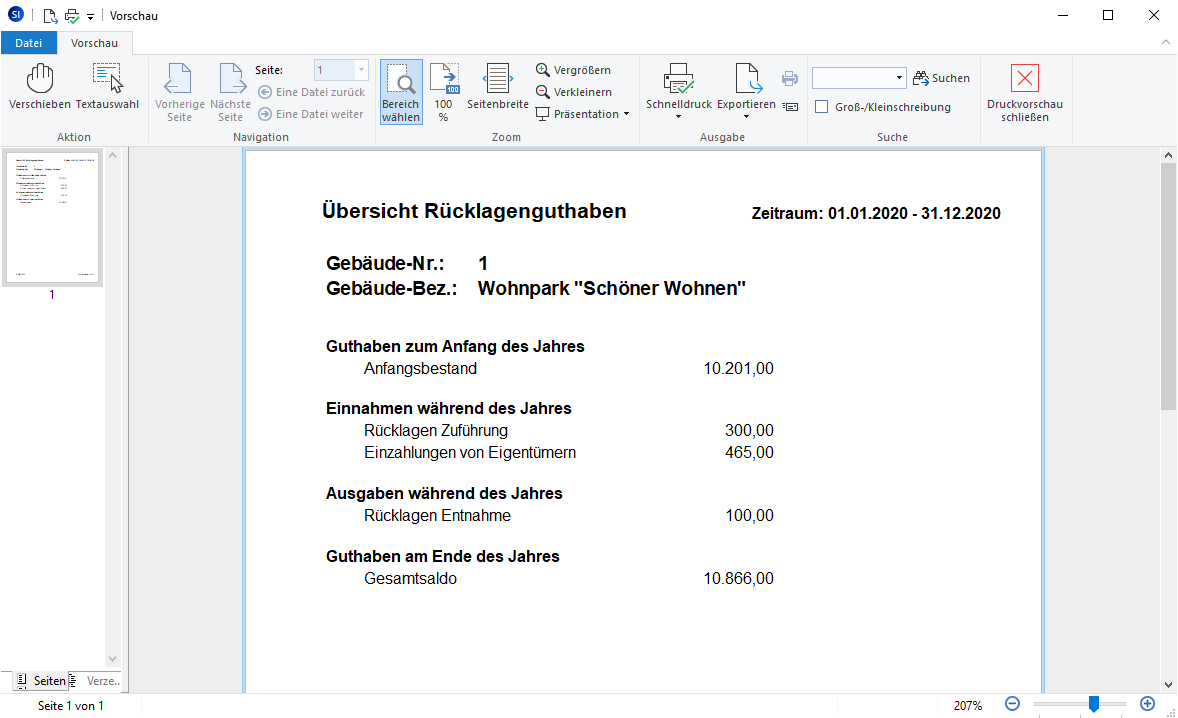This screenshot has height=718, width=1178.
Task: Click Vergrößern to zoom in
Action: [573, 70]
